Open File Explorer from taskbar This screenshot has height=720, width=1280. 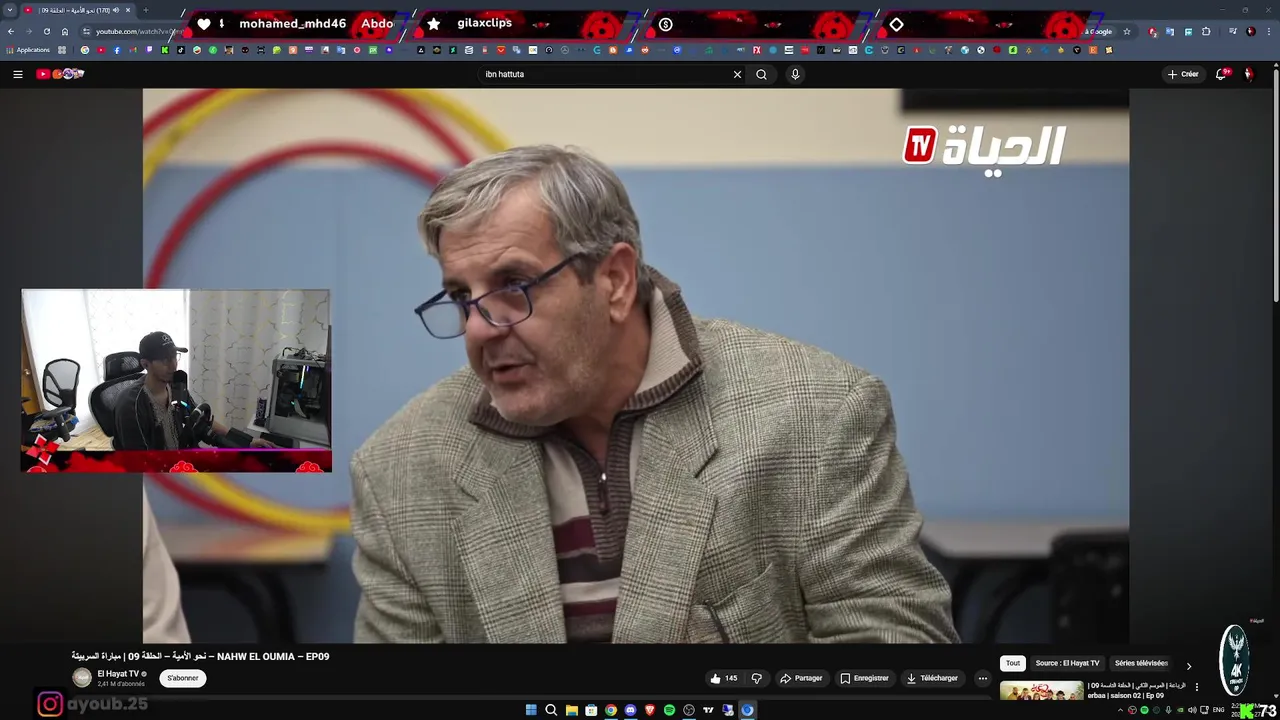[x=571, y=710]
